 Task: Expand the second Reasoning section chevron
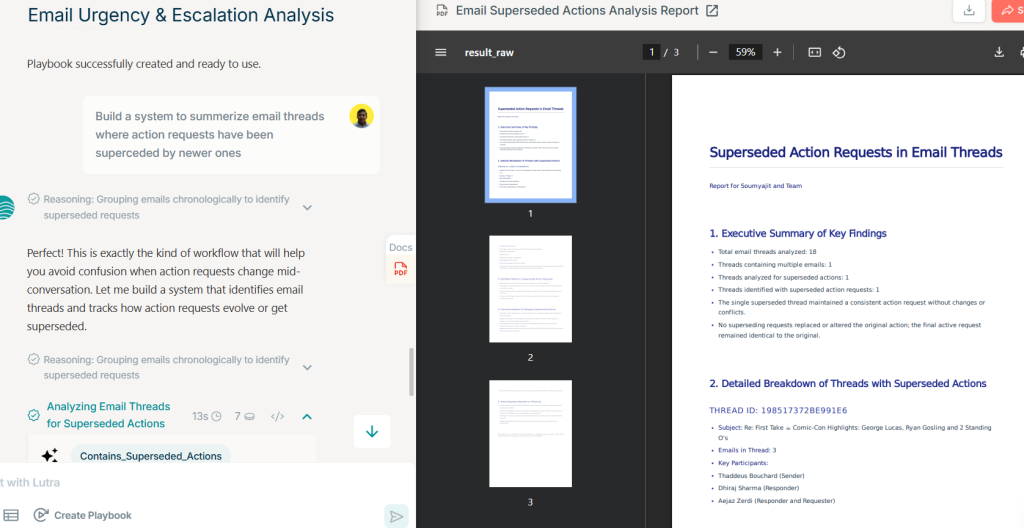(x=307, y=367)
